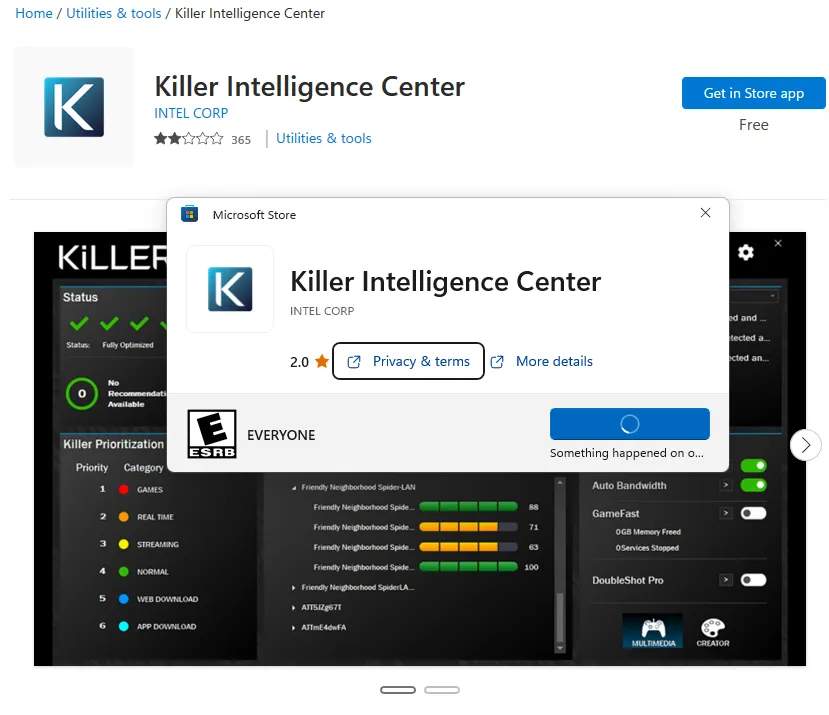Click the Get in Store app button
This screenshot has height=715, width=829.
pyautogui.click(x=753, y=93)
